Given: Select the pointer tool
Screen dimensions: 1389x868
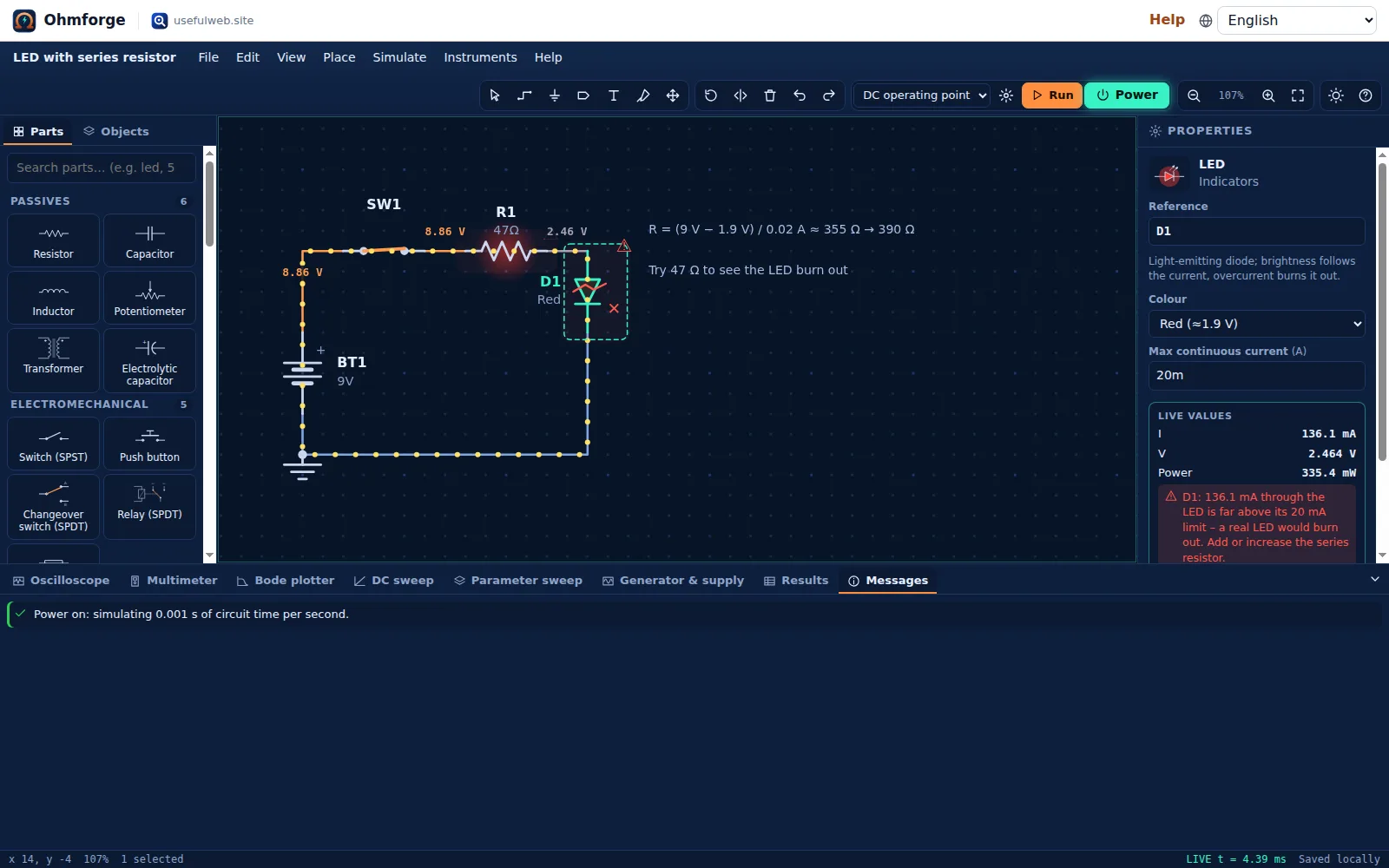Looking at the screenshot, I should coord(495,95).
